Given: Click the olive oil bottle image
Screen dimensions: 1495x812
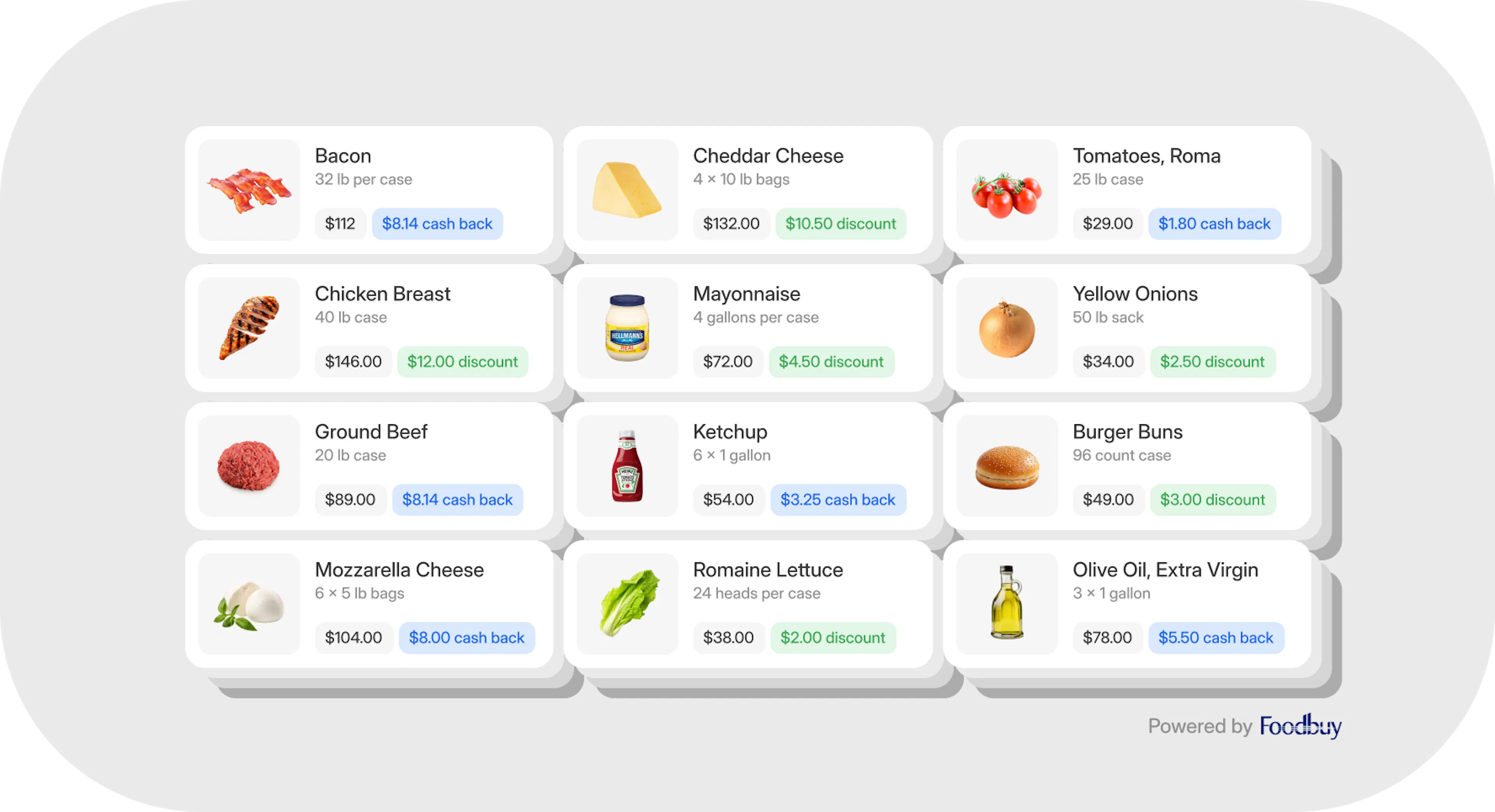Looking at the screenshot, I should pyautogui.click(x=1006, y=603).
